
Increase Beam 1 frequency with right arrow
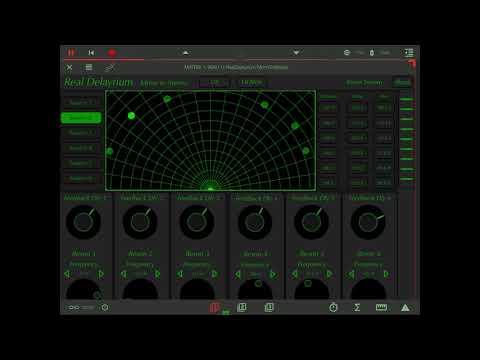pos(101,274)
